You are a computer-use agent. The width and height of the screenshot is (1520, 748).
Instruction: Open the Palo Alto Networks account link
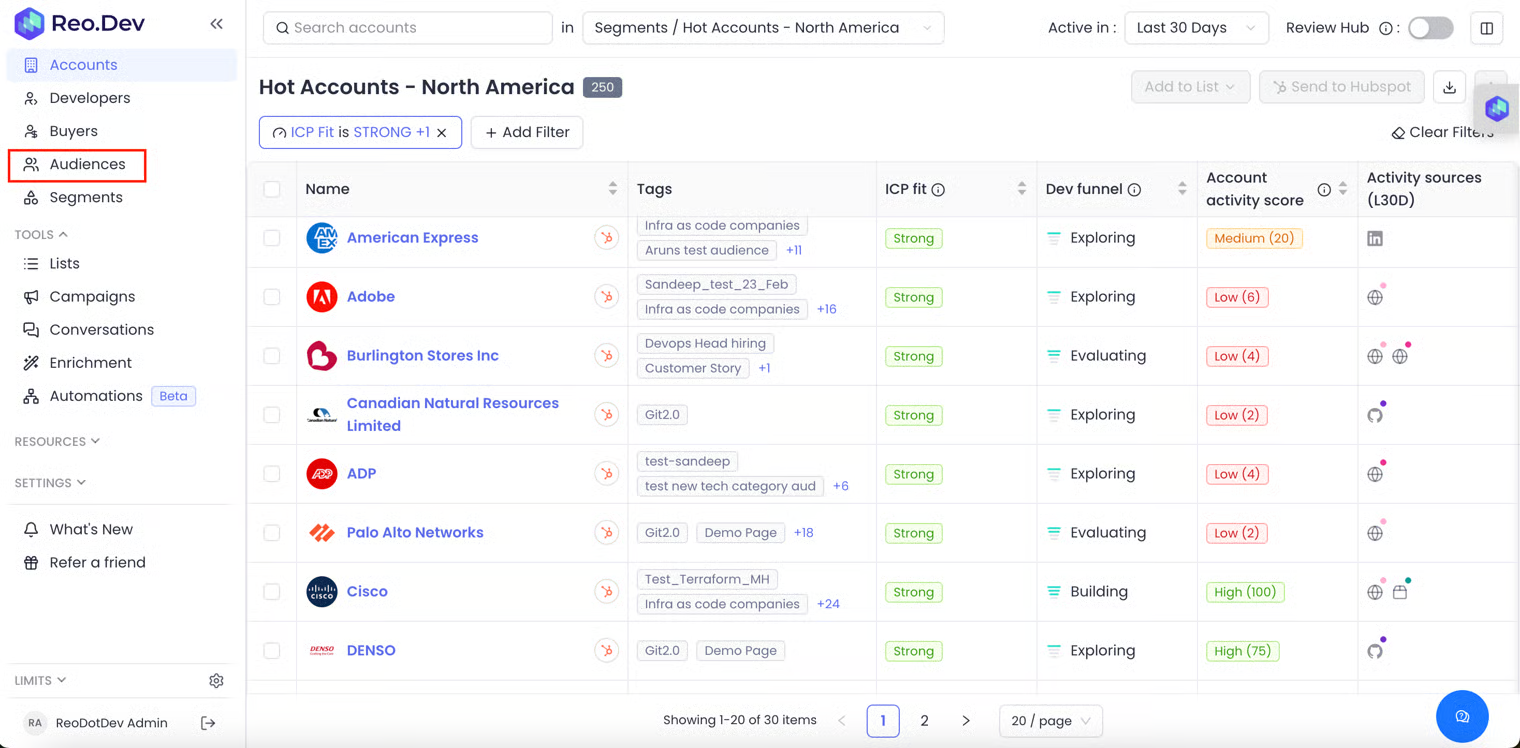(415, 533)
